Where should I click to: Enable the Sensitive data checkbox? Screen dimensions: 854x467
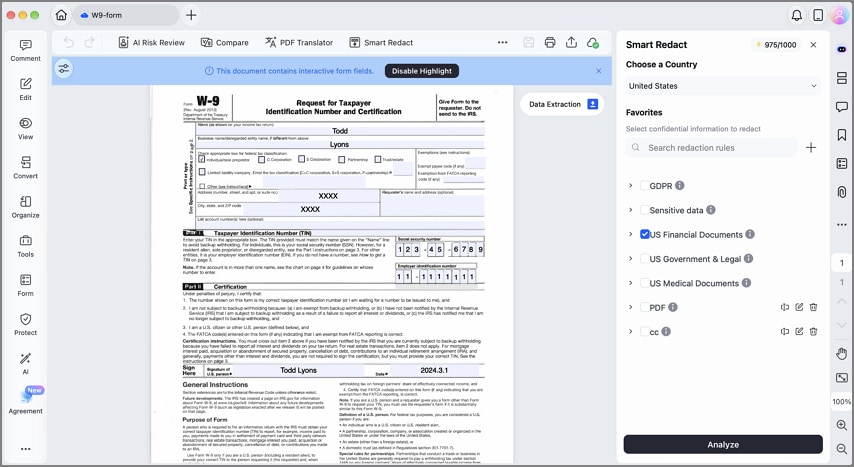[644, 210]
